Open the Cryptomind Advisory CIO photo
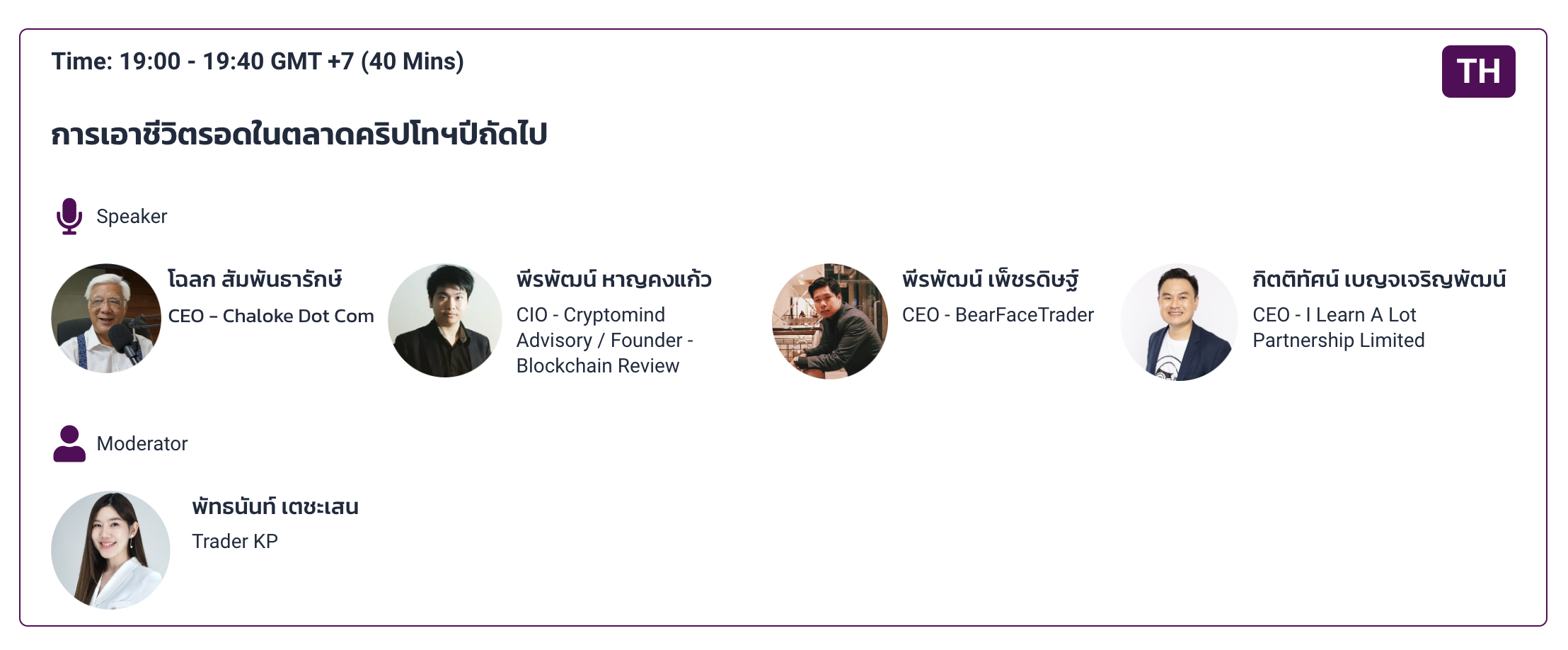Screen dimensions: 1568x650 click(x=445, y=320)
